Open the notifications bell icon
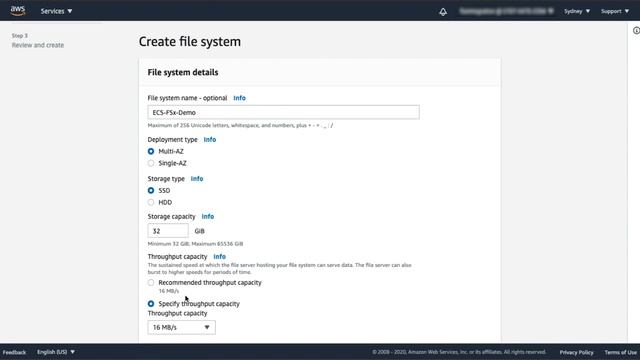Image resolution: width=640 pixels, height=360 pixels. pyautogui.click(x=443, y=11)
